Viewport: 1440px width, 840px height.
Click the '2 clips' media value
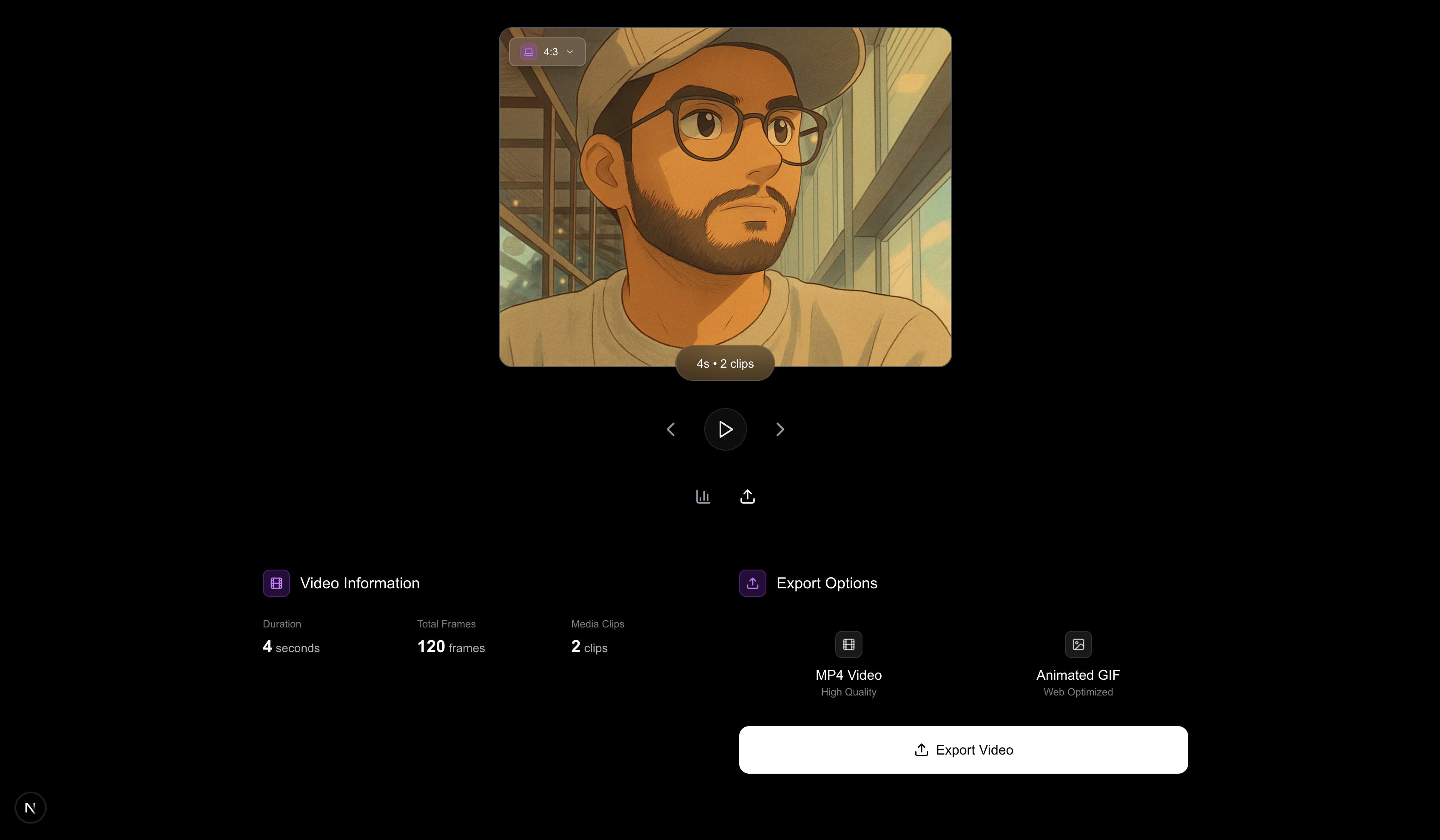point(589,647)
